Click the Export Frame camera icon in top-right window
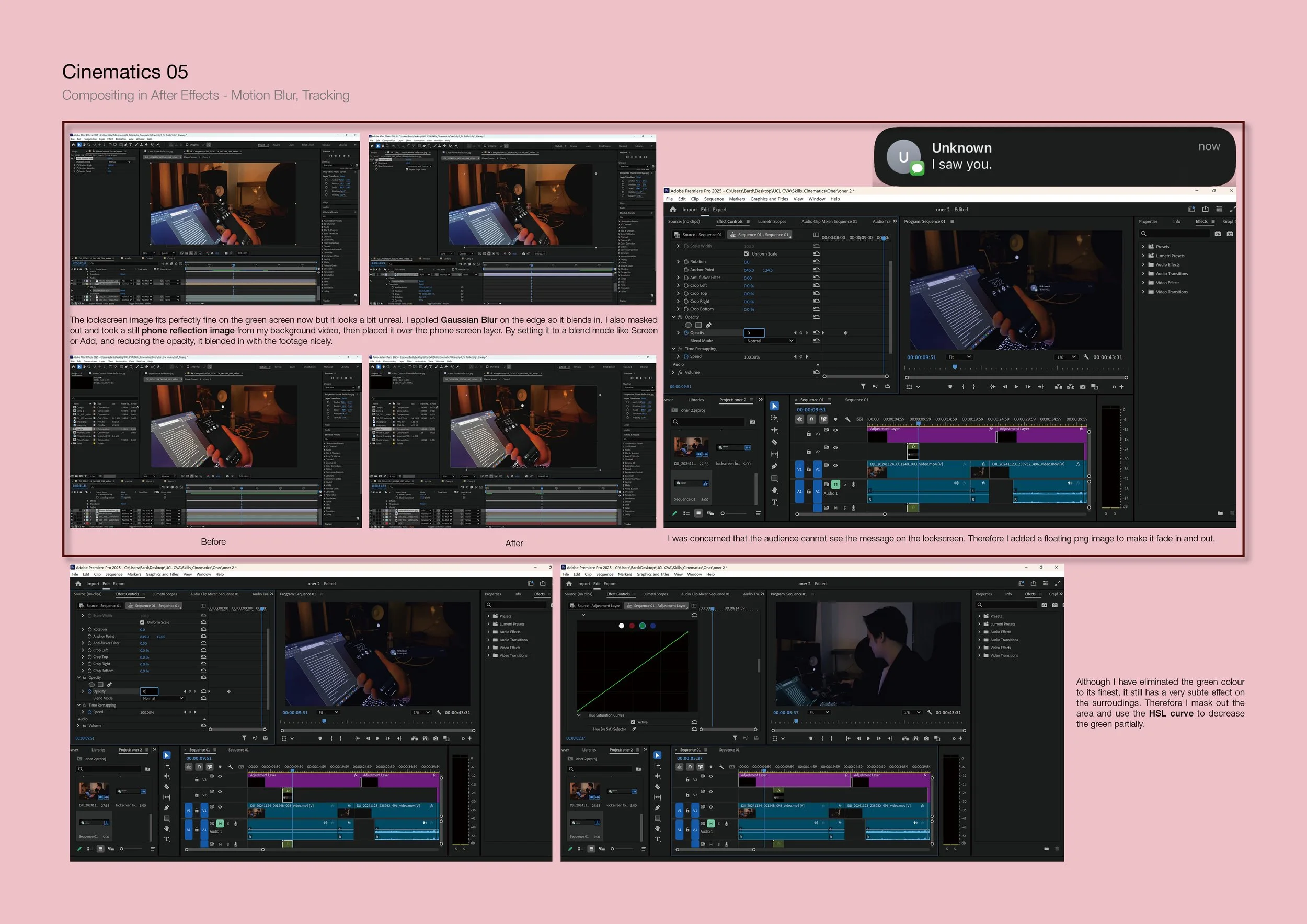 pos(1082,387)
